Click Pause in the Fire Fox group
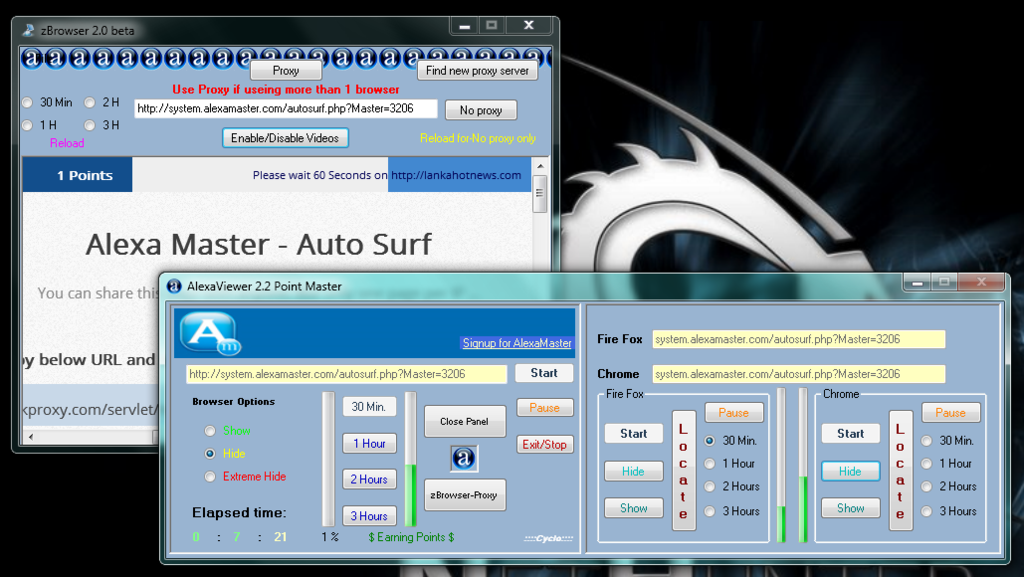The width and height of the screenshot is (1024, 577). click(x=733, y=413)
